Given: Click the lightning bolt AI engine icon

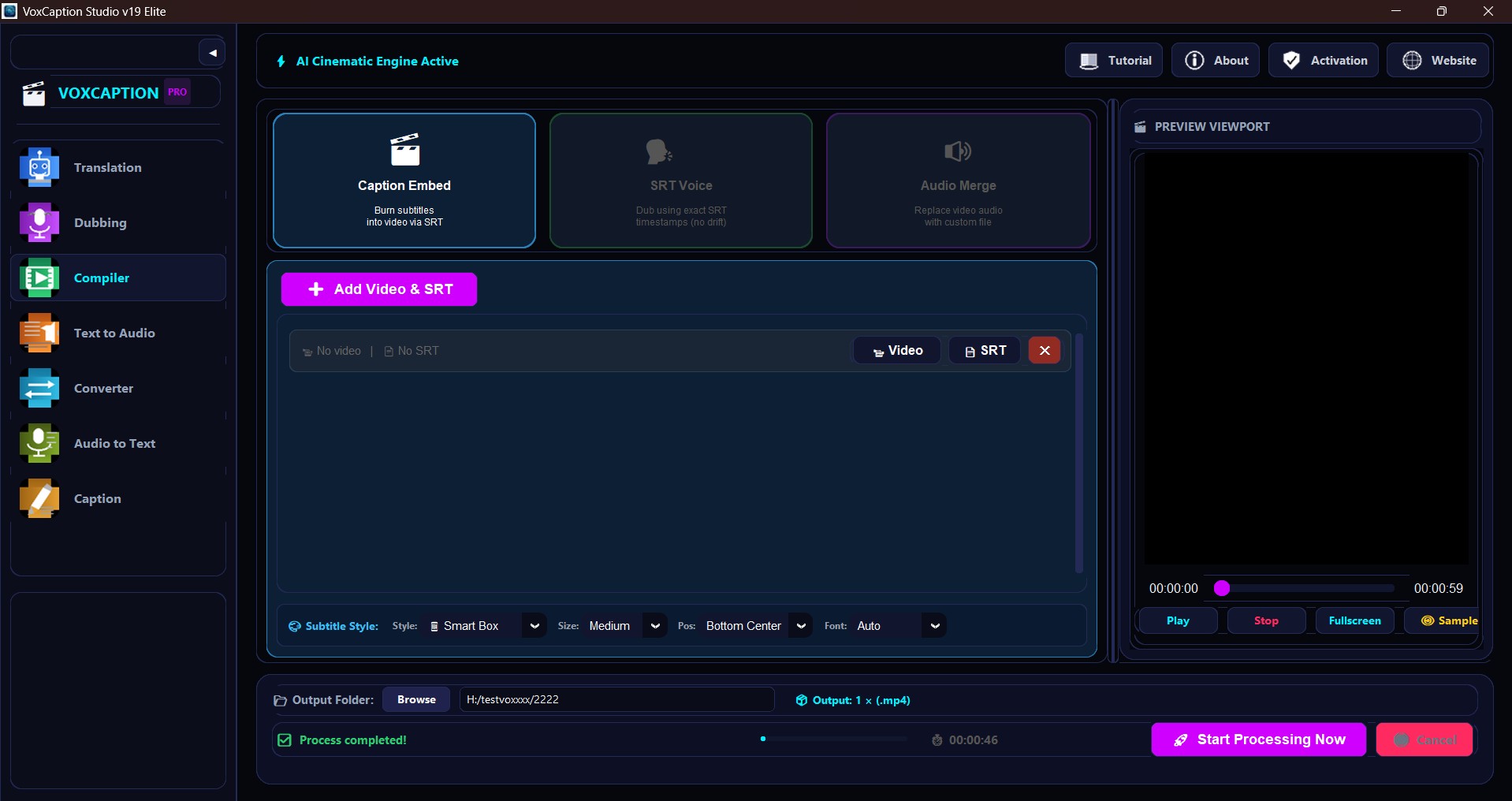Looking at the screenshot, I should 281,61.
